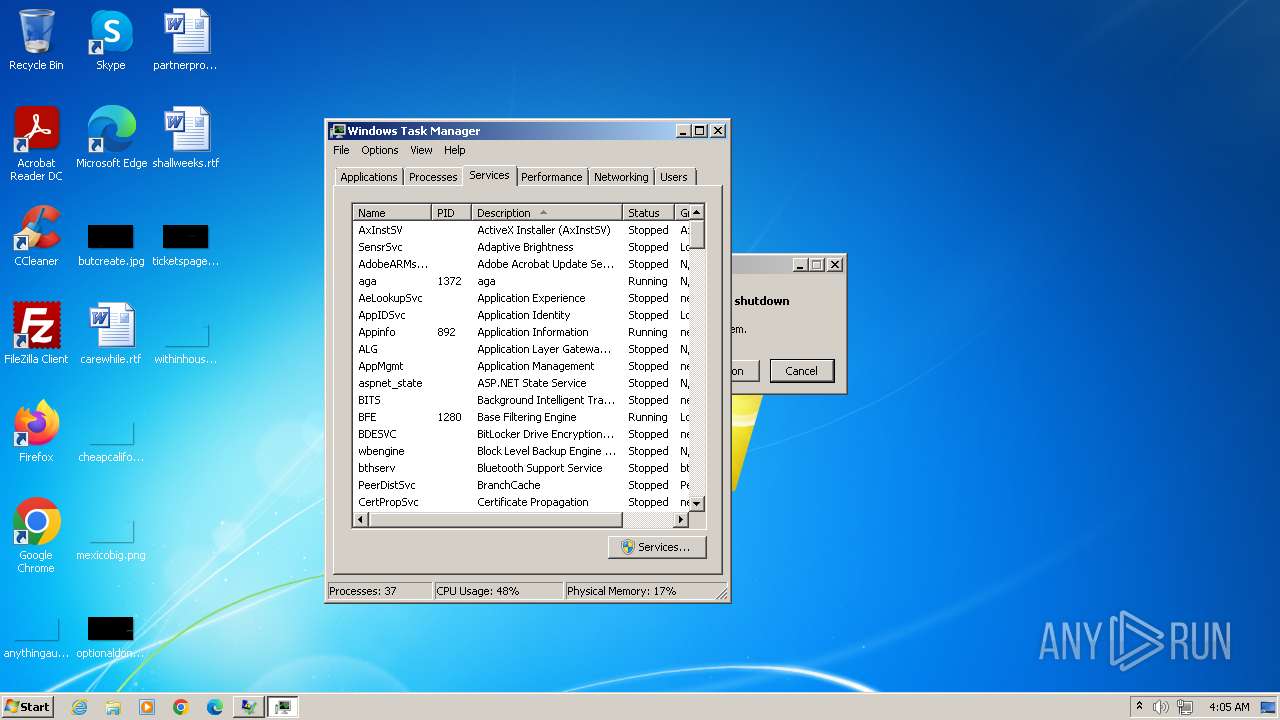Screen dimensions: 1280x720
Task: Open the Start menu
Action: (x=28, y=706)
